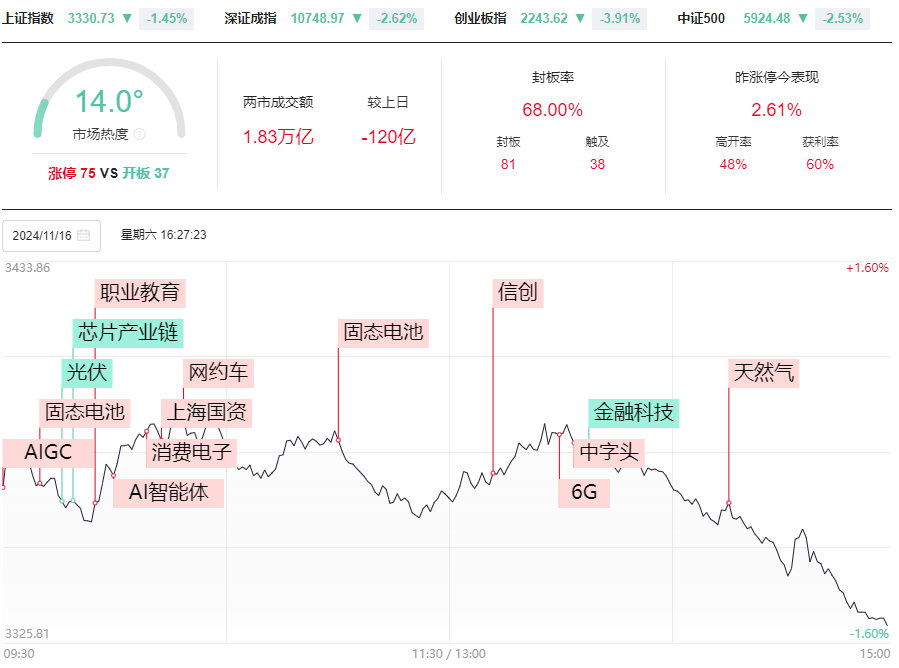
Task: Click the CSI 500 down arrow
Action: [x=803, y=18]
